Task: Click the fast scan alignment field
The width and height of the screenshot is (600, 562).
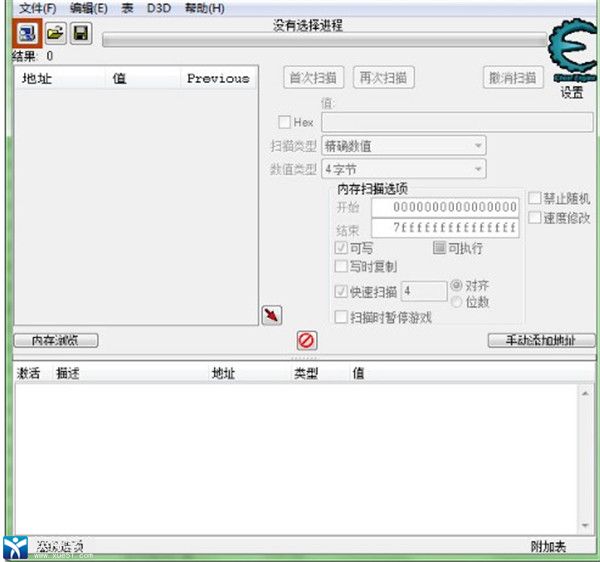Action: pyautogui.click(x=424, y=292)
